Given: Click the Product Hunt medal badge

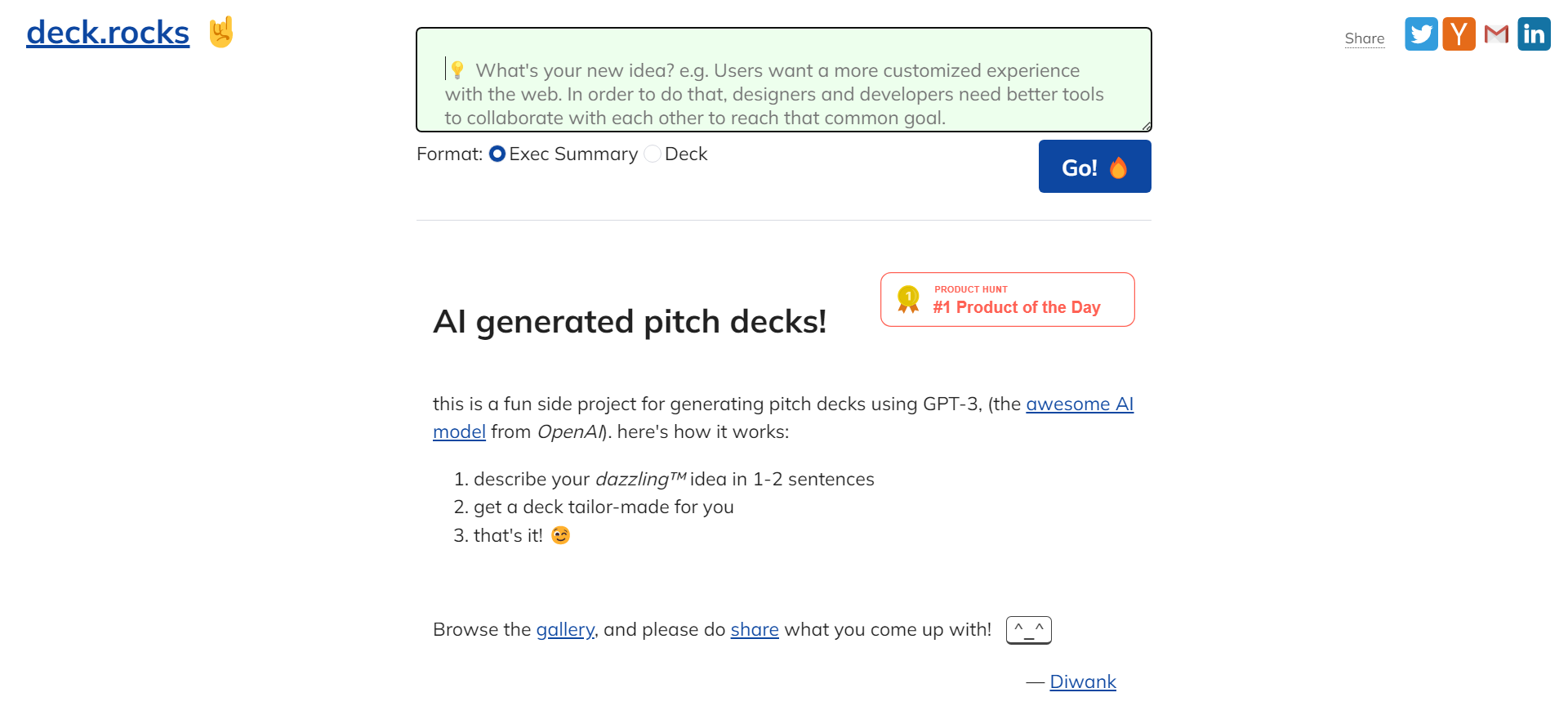Looking at the screenshot, I should click(1007, 299).
